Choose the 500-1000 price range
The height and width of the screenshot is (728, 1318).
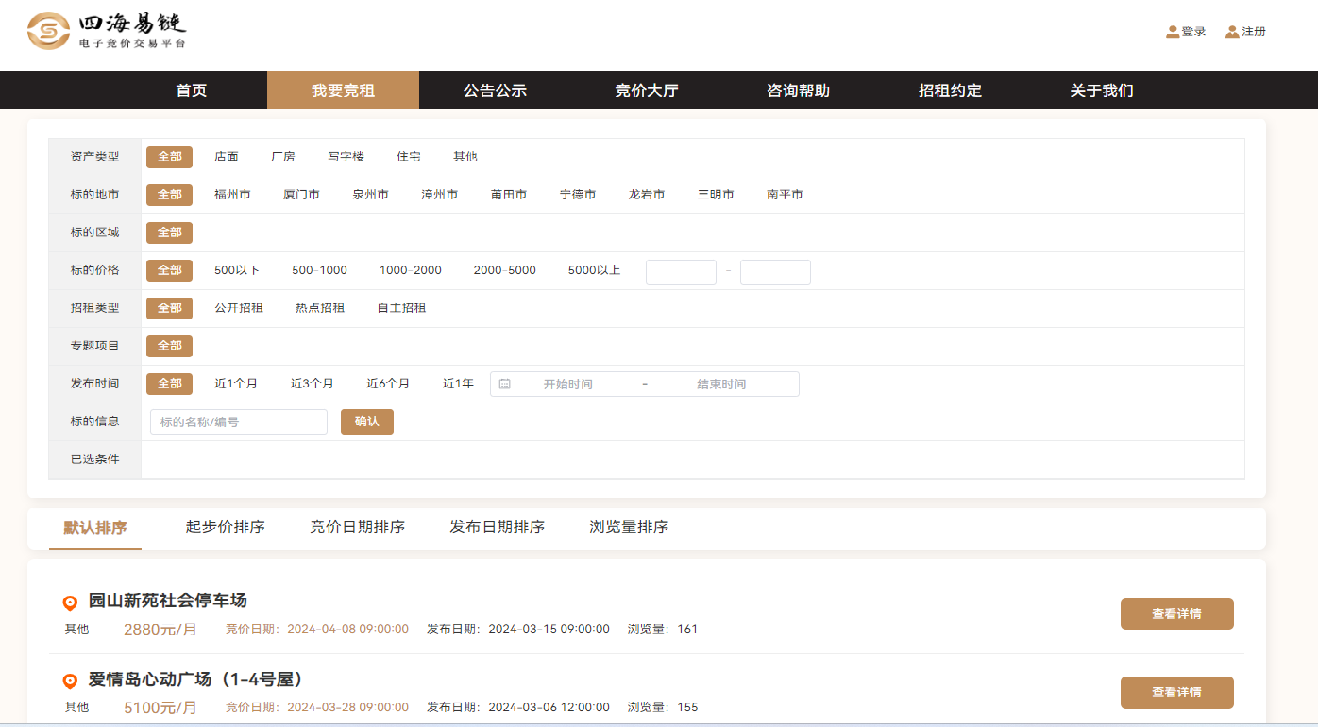(319, 271)
